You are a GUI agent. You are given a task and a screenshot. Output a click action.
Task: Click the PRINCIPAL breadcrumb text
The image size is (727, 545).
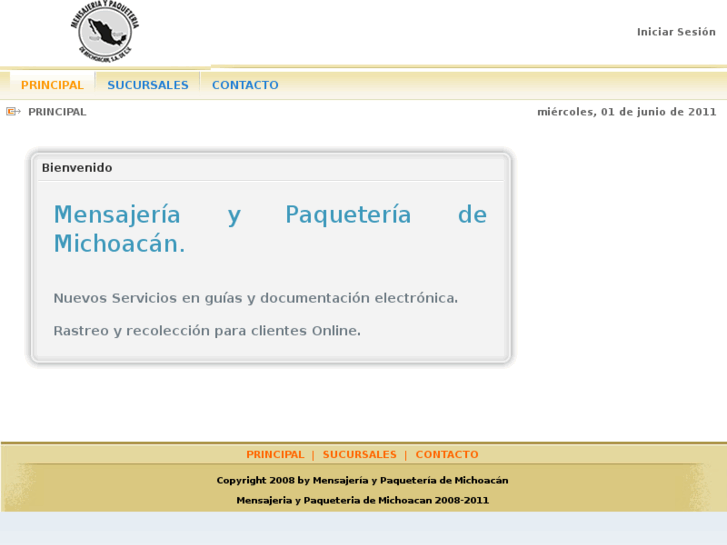tap(57, 112)
